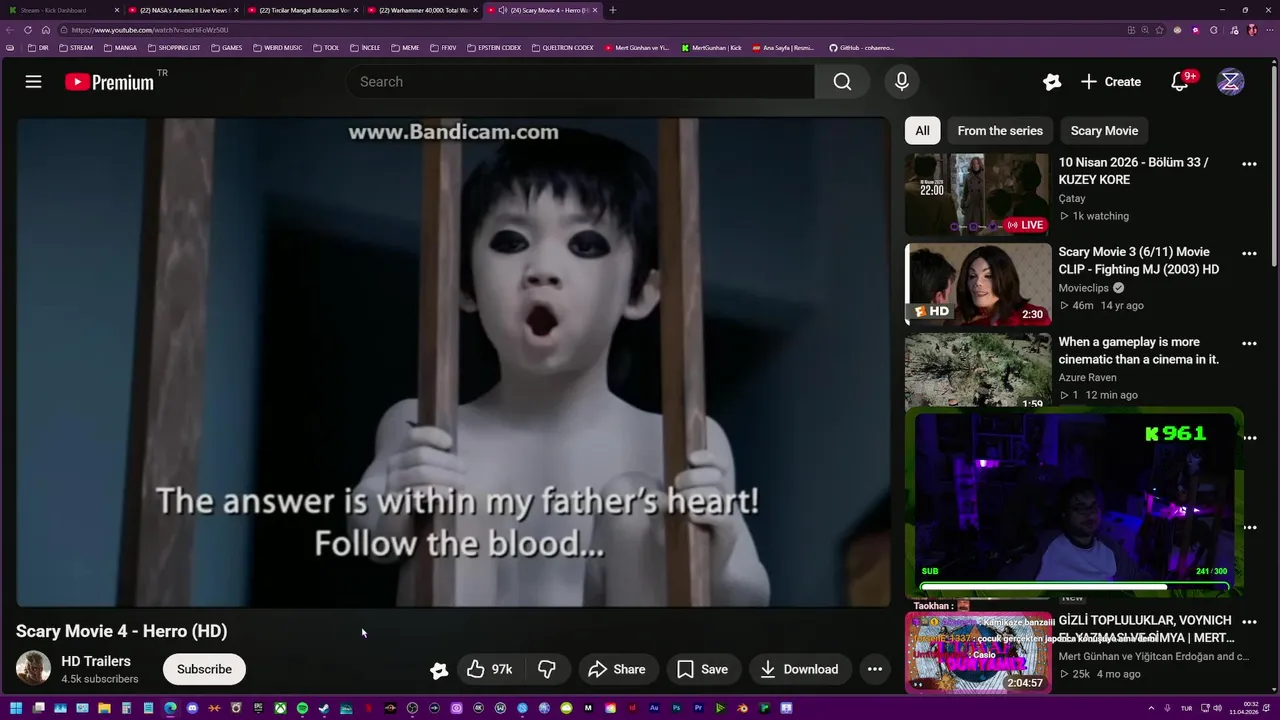Select the Scary Movie filter chip
Viewport: 1280px width, 720px height.
click(x=1104, y=130)
